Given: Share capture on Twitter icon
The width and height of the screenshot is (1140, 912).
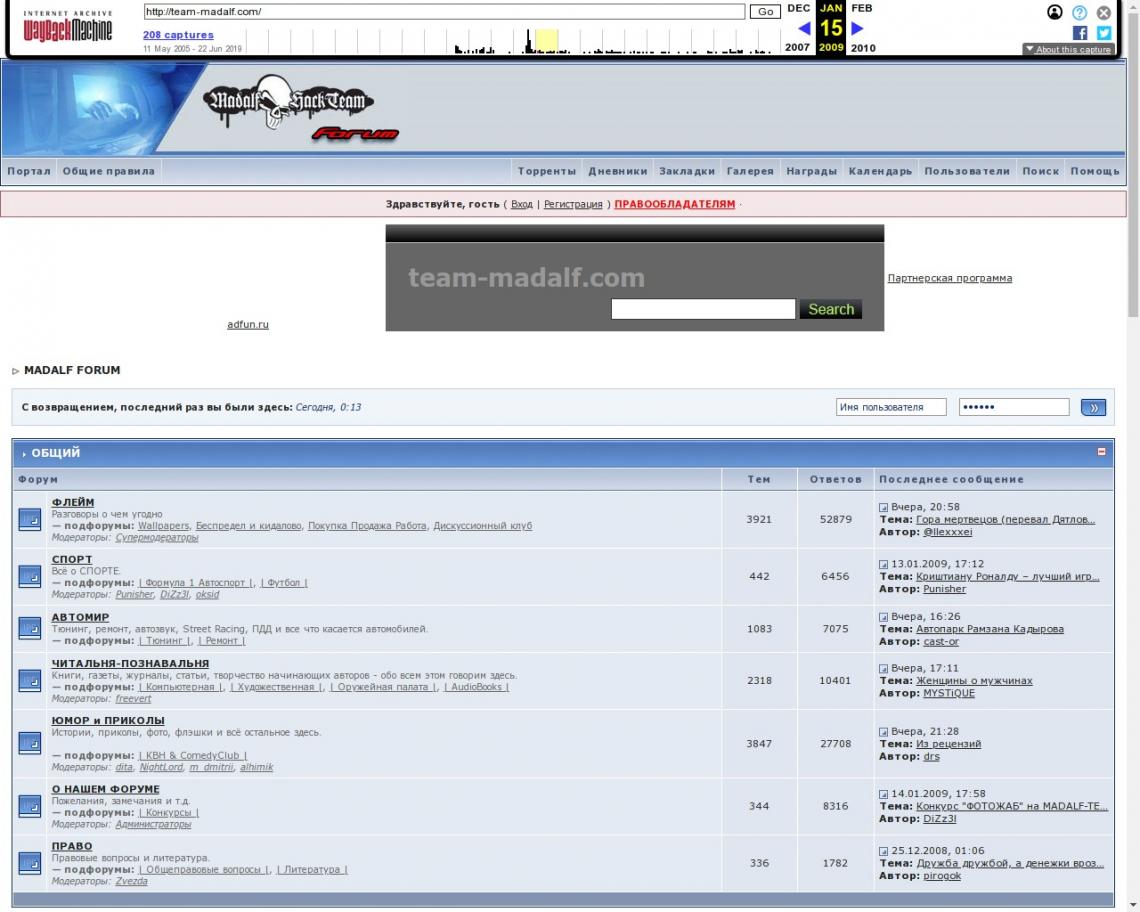Looking at the screenshot, I should (1104, 33).
